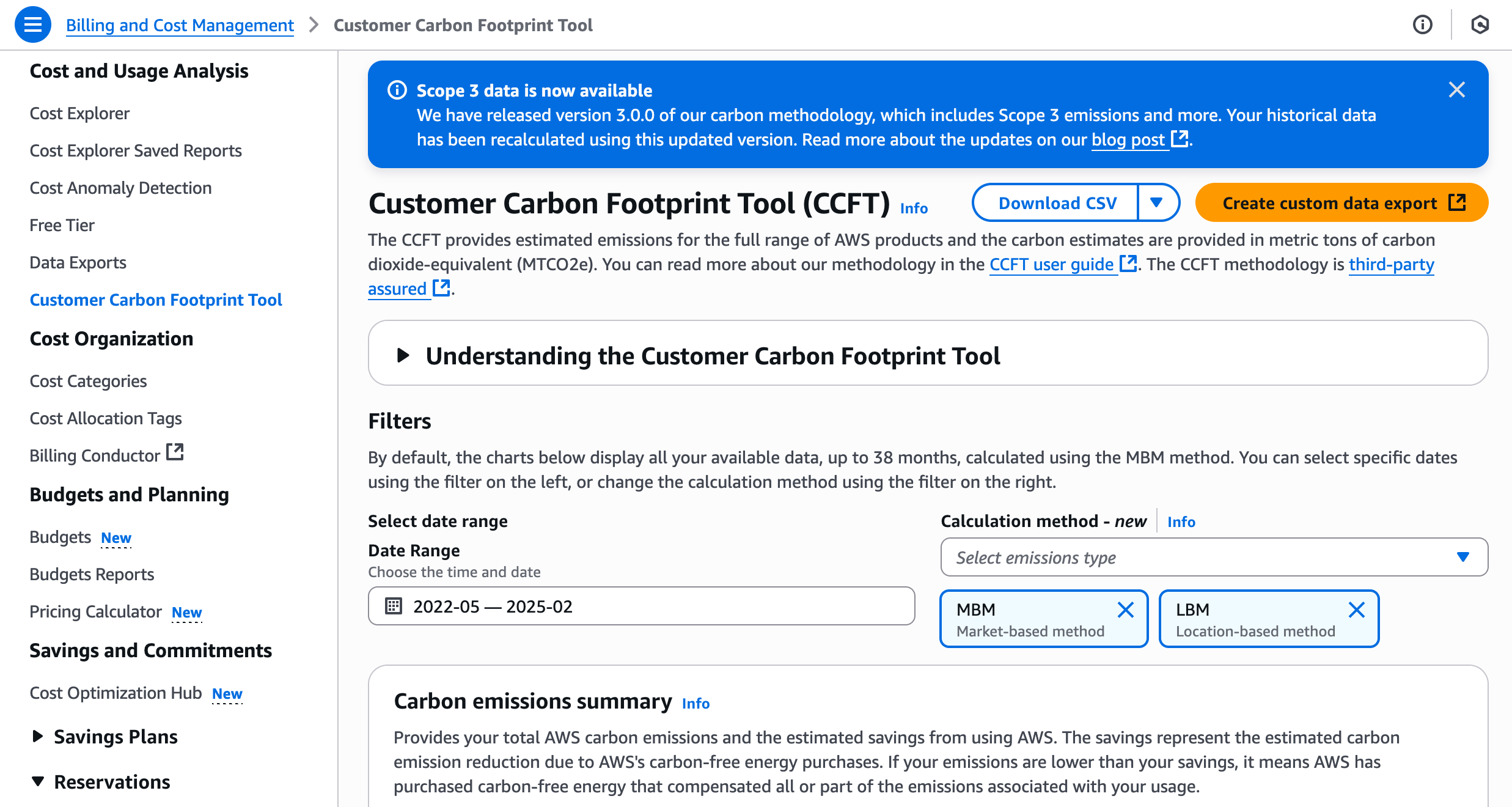Image resolution: width=1512 pixels, height=807 pixels.
Task: Remove the LBM location-based method tag
Action: [1356, 610]
